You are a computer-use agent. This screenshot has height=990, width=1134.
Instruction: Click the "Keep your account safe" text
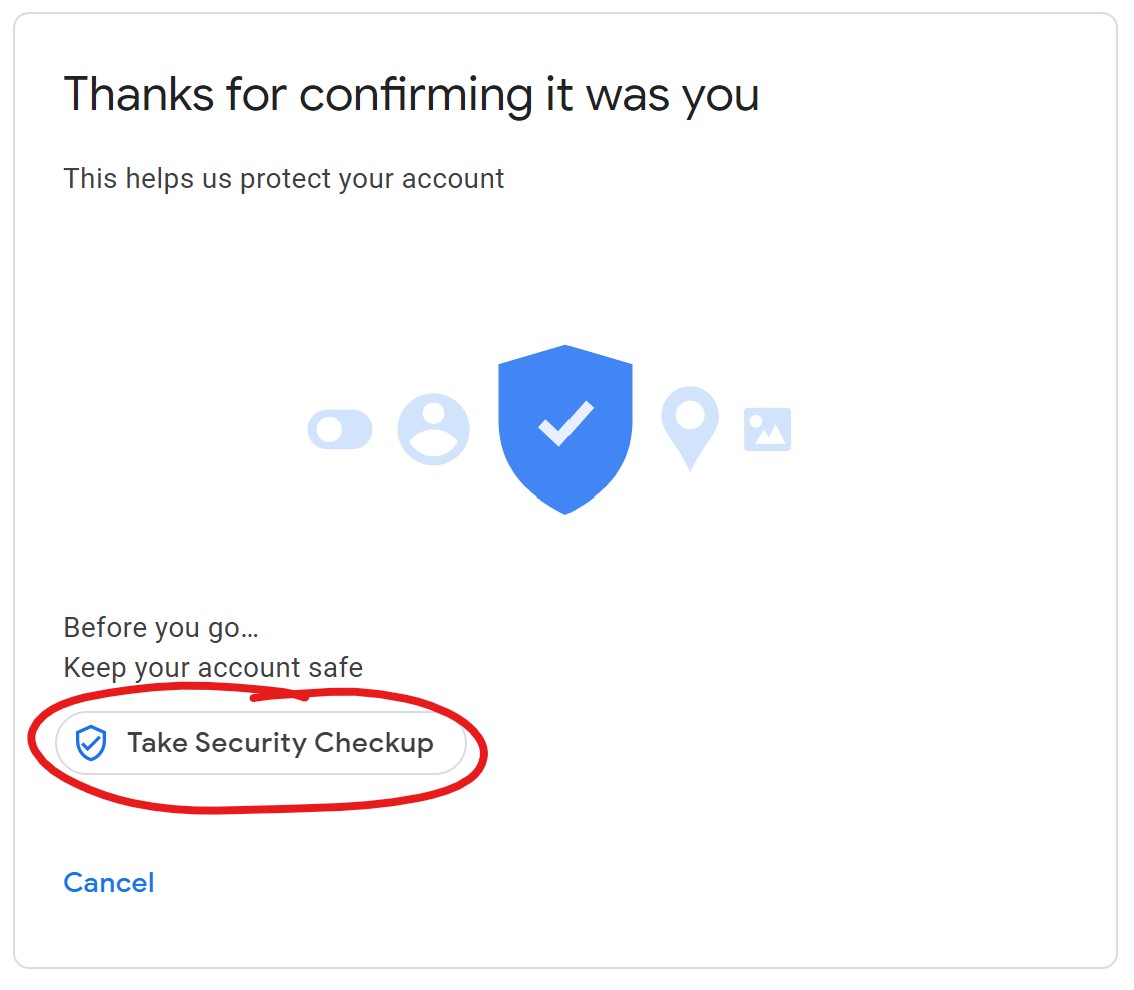(x=213, y=667)
